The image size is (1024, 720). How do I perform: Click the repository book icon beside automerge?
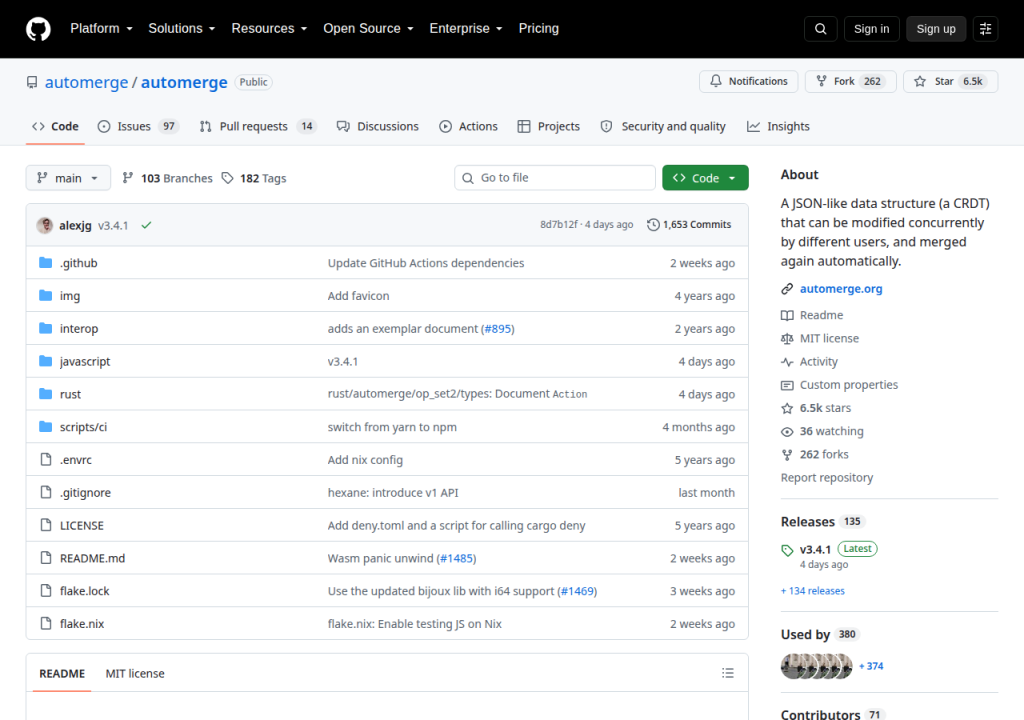(x=32, y=82)
